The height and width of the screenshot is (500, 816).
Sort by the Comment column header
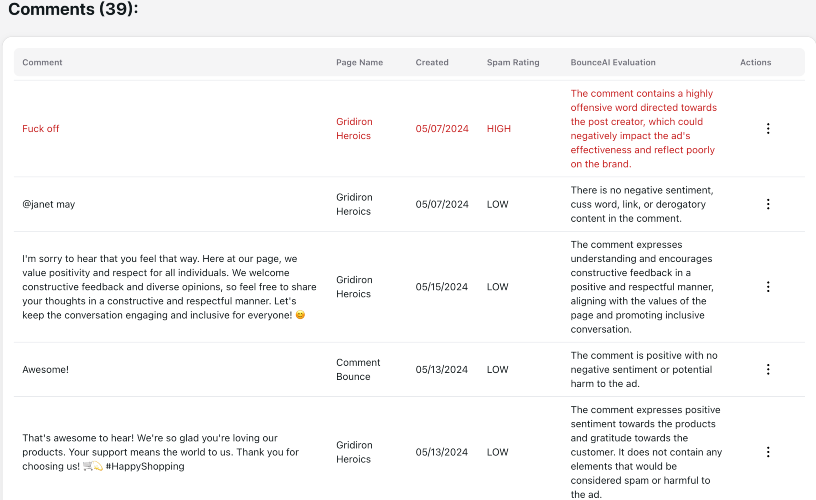(x=43, y=62)
